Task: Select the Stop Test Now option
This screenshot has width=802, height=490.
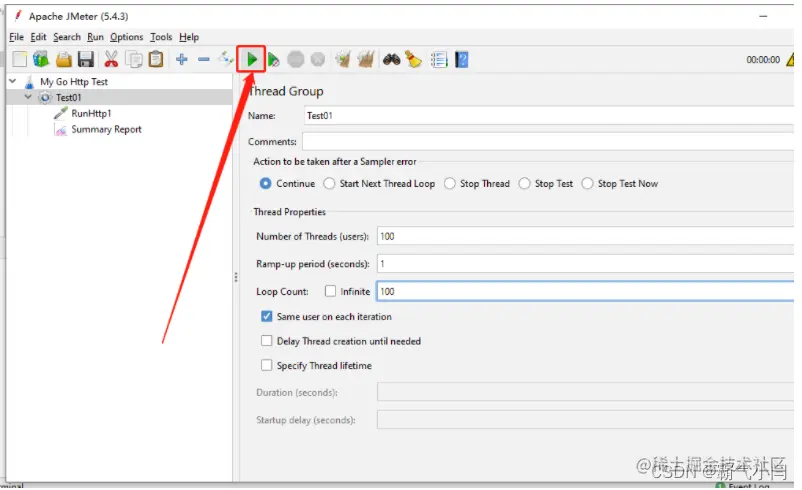Action: (587, 184)
